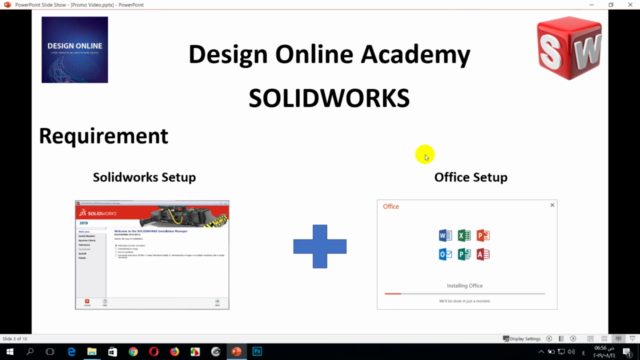Click the 'Slide 3 of 10' status indicator

pos(15,339)
